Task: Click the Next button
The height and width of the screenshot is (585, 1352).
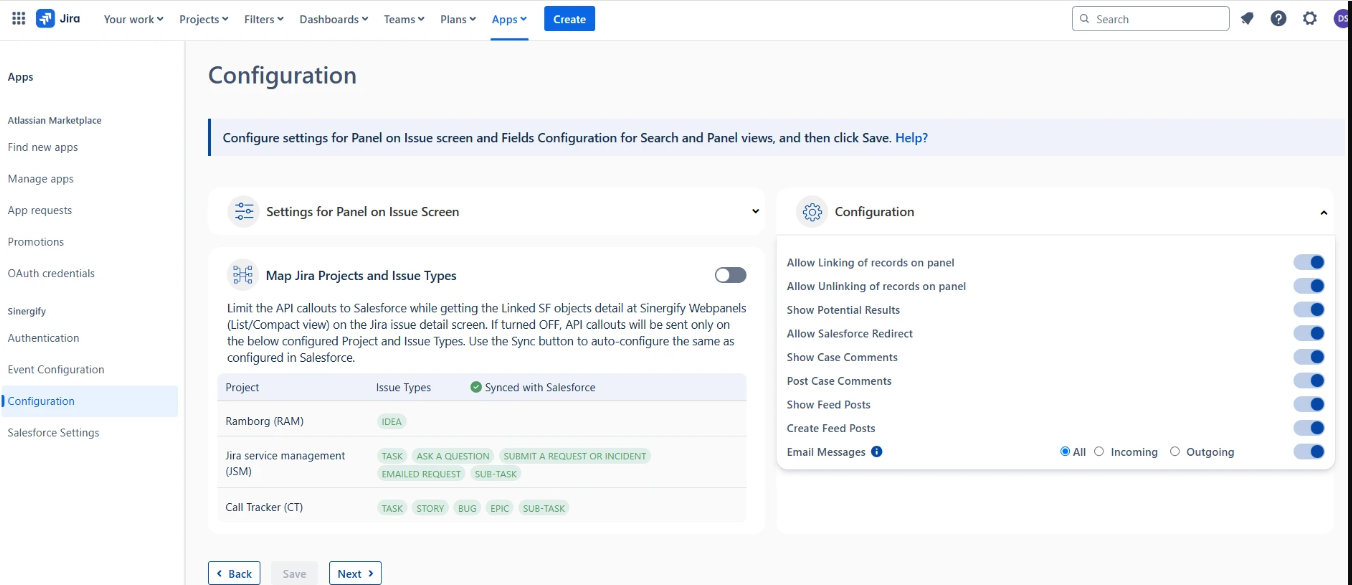Action: coord(355,573)
